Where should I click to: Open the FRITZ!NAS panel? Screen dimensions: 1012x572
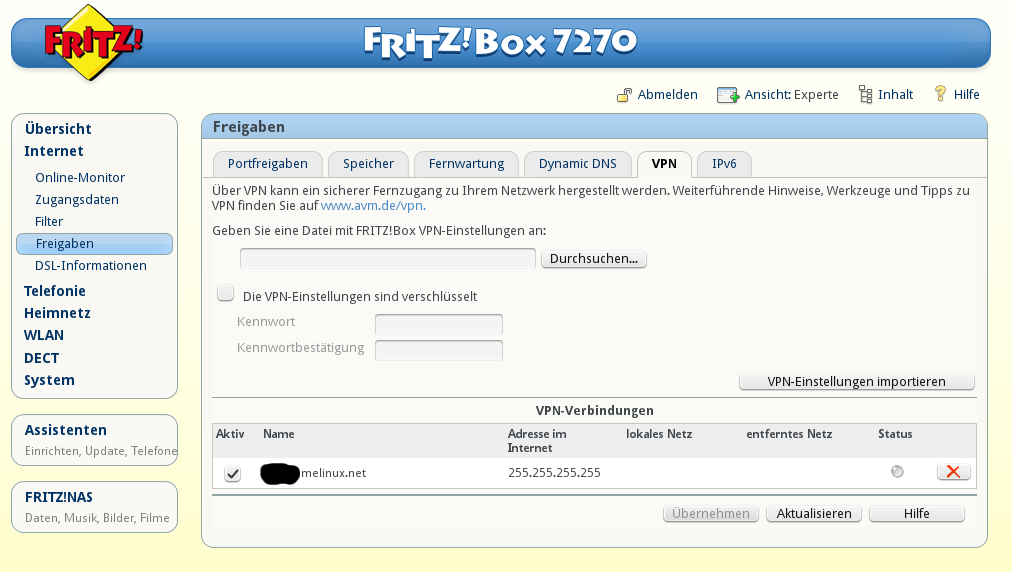pos(94,507)
